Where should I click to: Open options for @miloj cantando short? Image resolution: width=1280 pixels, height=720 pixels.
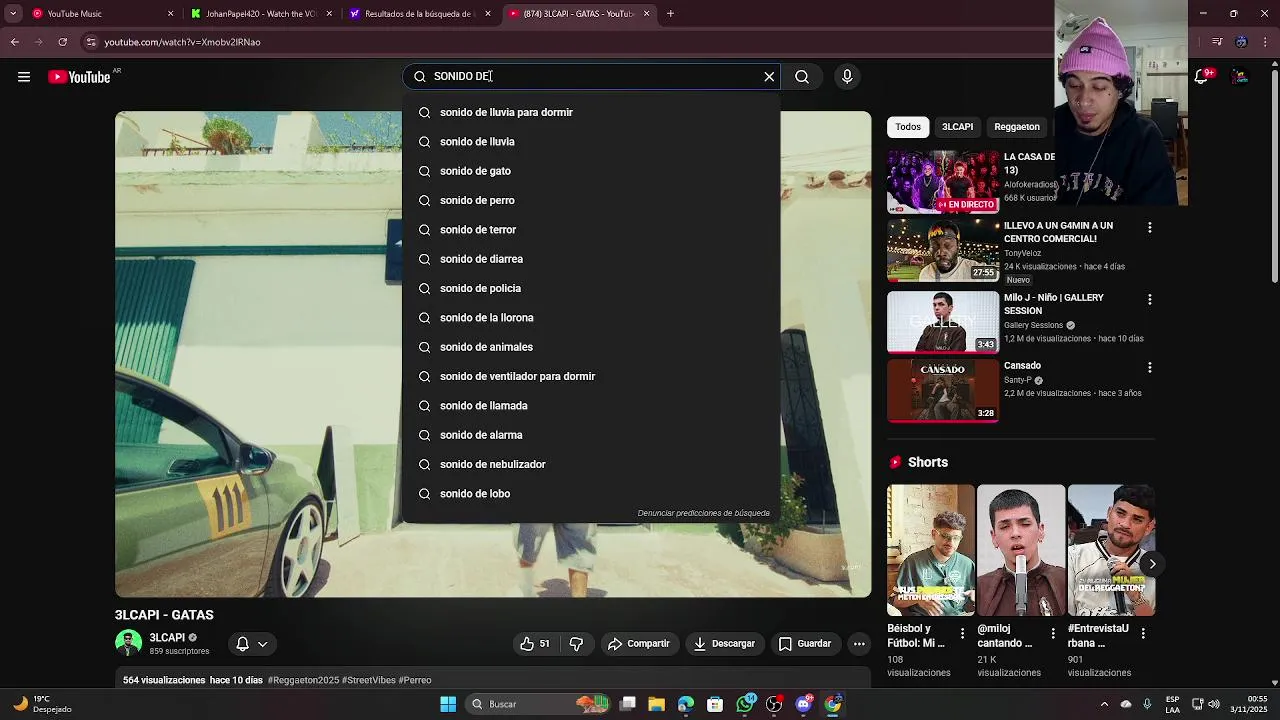[1052, 633]
